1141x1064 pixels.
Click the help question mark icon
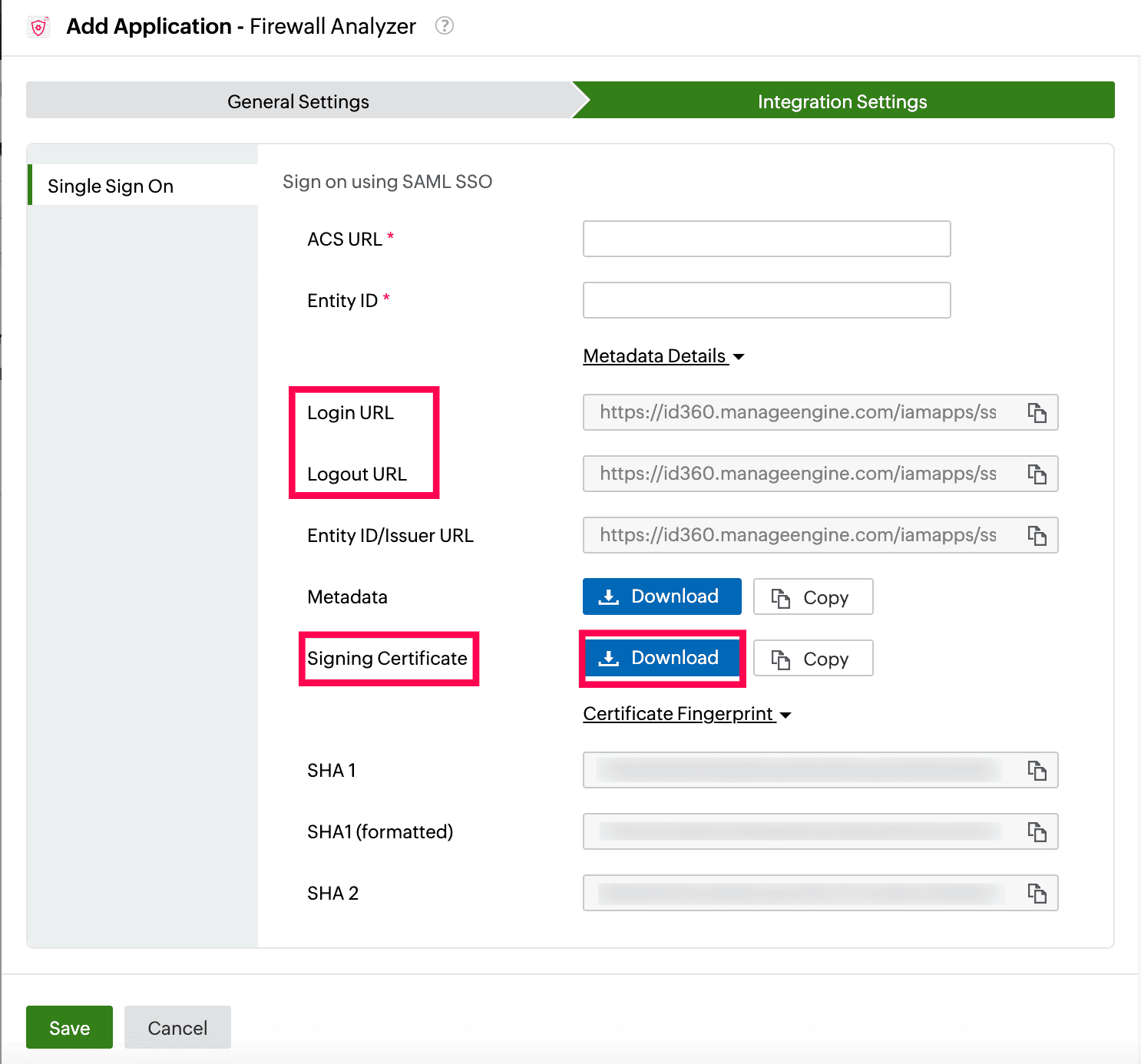click(444, 26)
